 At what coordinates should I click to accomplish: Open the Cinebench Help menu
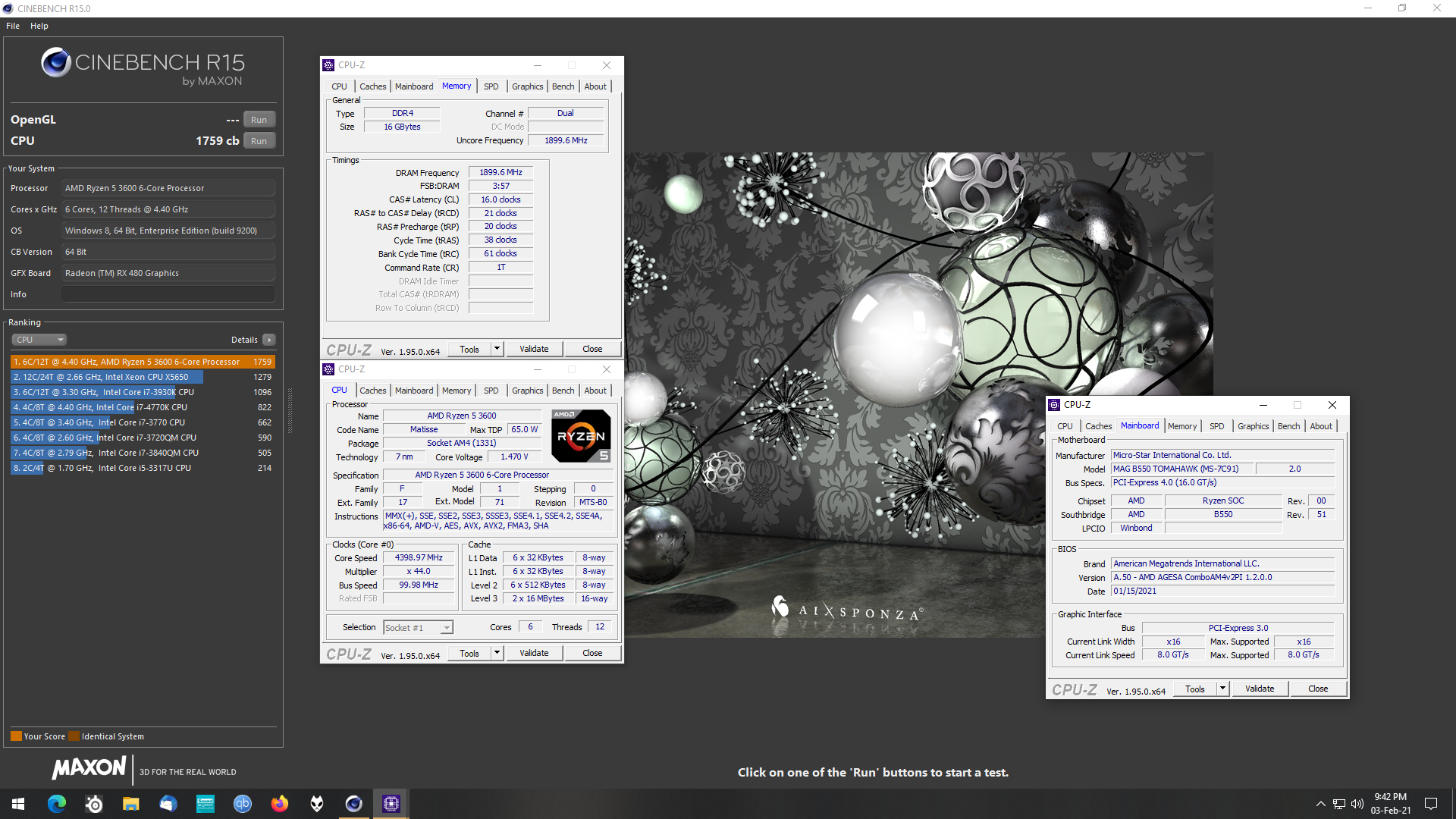pos(39,26)
